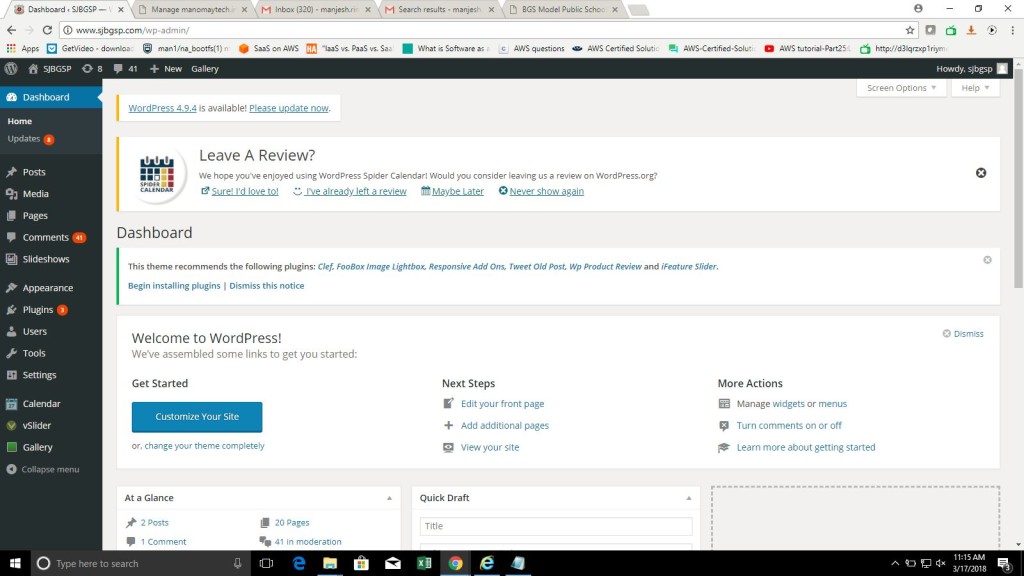Open the SJBGSP site home link
Viewport: 1024px width, 576px height.
(50, 69)
